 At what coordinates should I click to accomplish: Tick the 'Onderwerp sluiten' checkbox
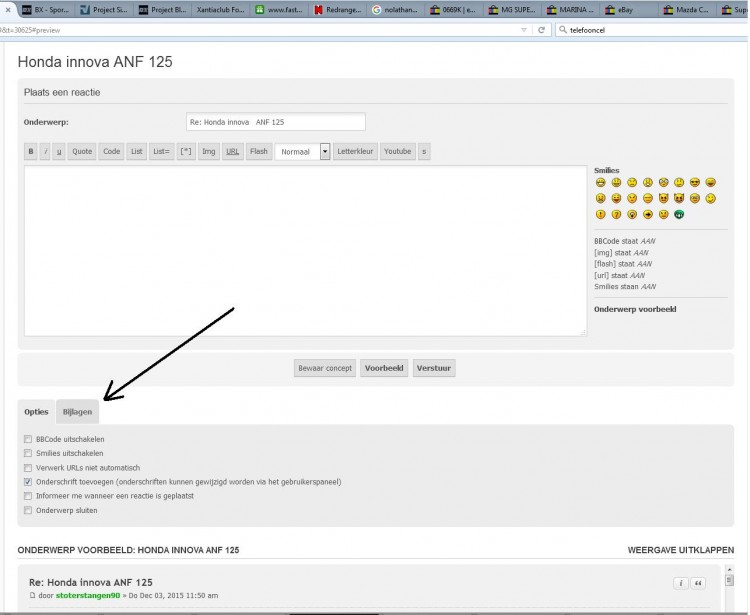pyautogui.click(x=28, y=510)
